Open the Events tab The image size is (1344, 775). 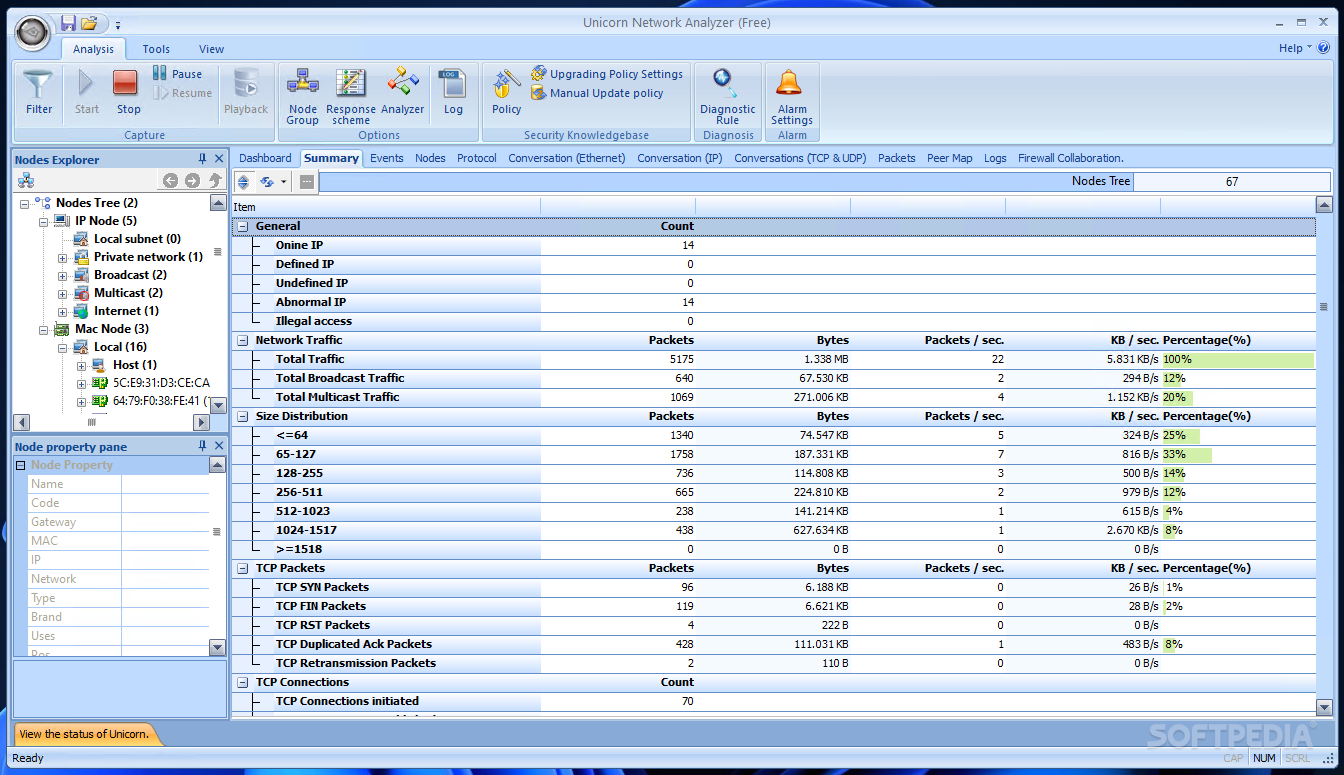387,158
